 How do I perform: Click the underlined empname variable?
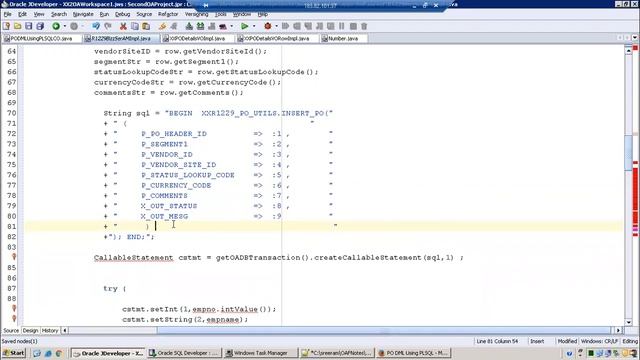click(223, 319)
